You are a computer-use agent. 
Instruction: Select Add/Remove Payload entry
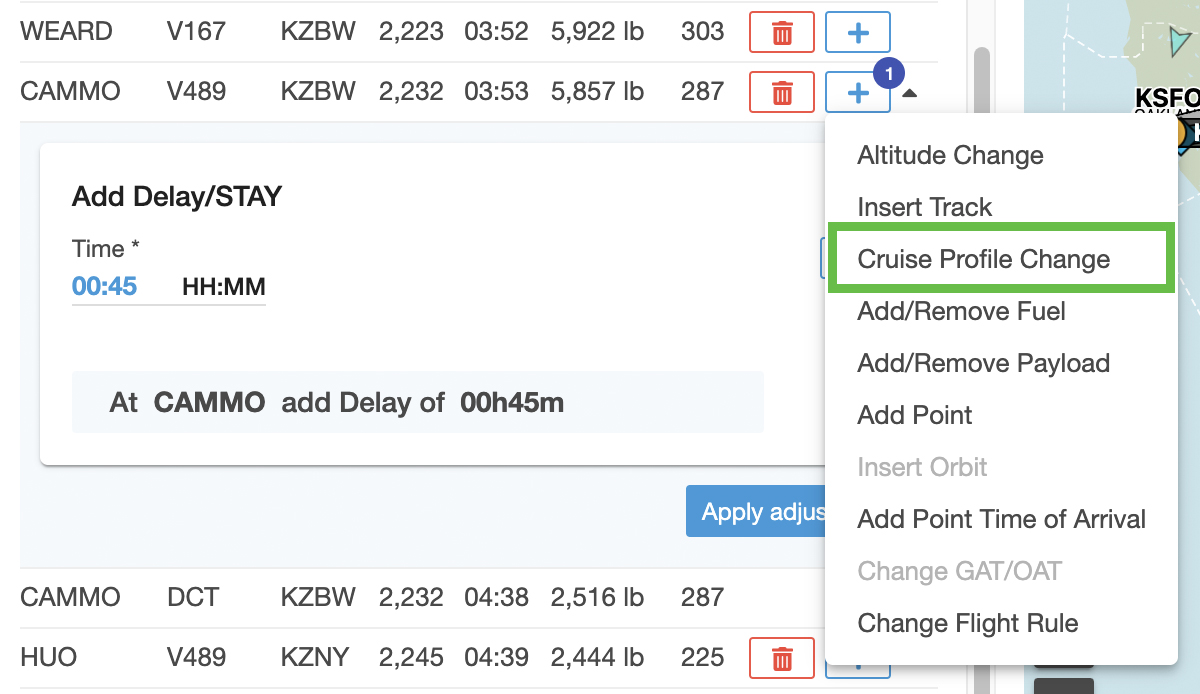coord(983,363)
